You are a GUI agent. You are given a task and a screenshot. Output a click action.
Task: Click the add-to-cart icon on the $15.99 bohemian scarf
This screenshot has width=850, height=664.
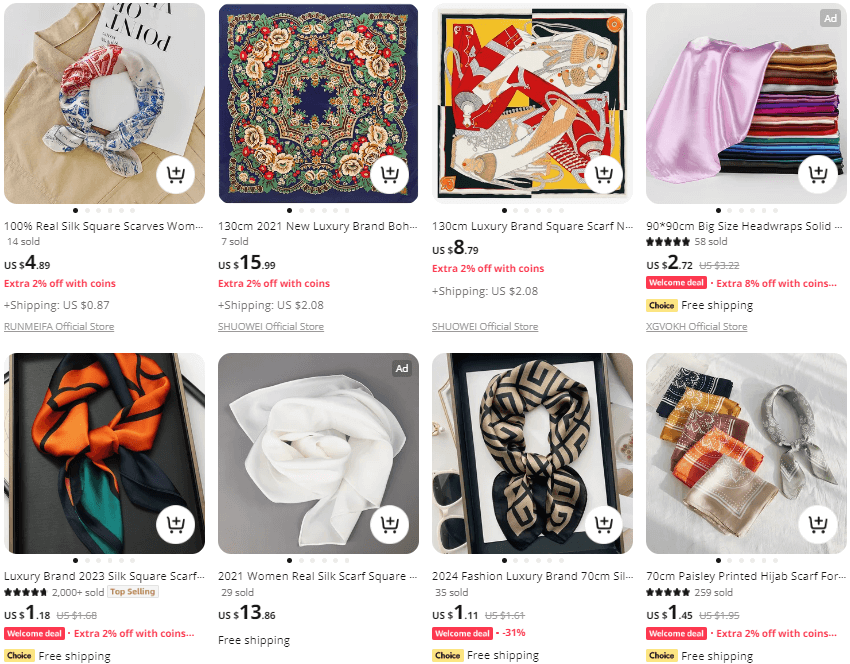[390, 173]
